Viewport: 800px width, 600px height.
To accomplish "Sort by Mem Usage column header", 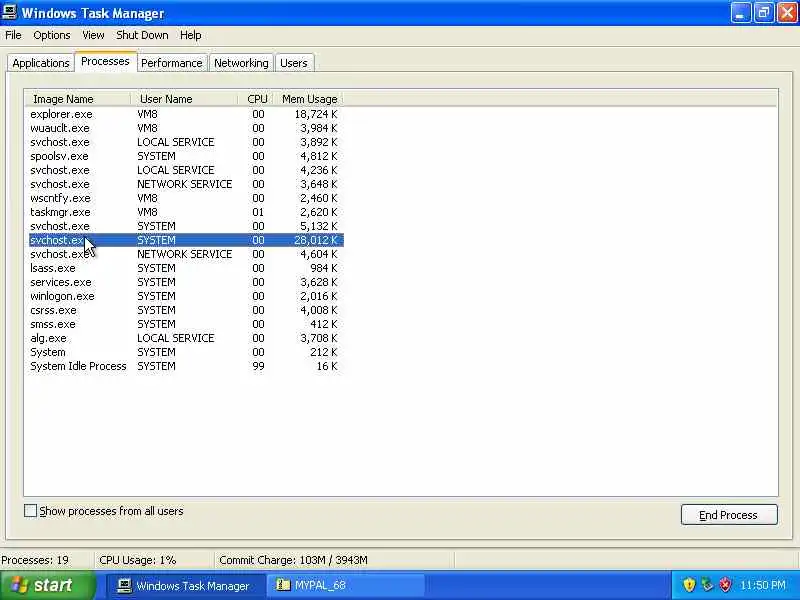I will coord(309,99).
